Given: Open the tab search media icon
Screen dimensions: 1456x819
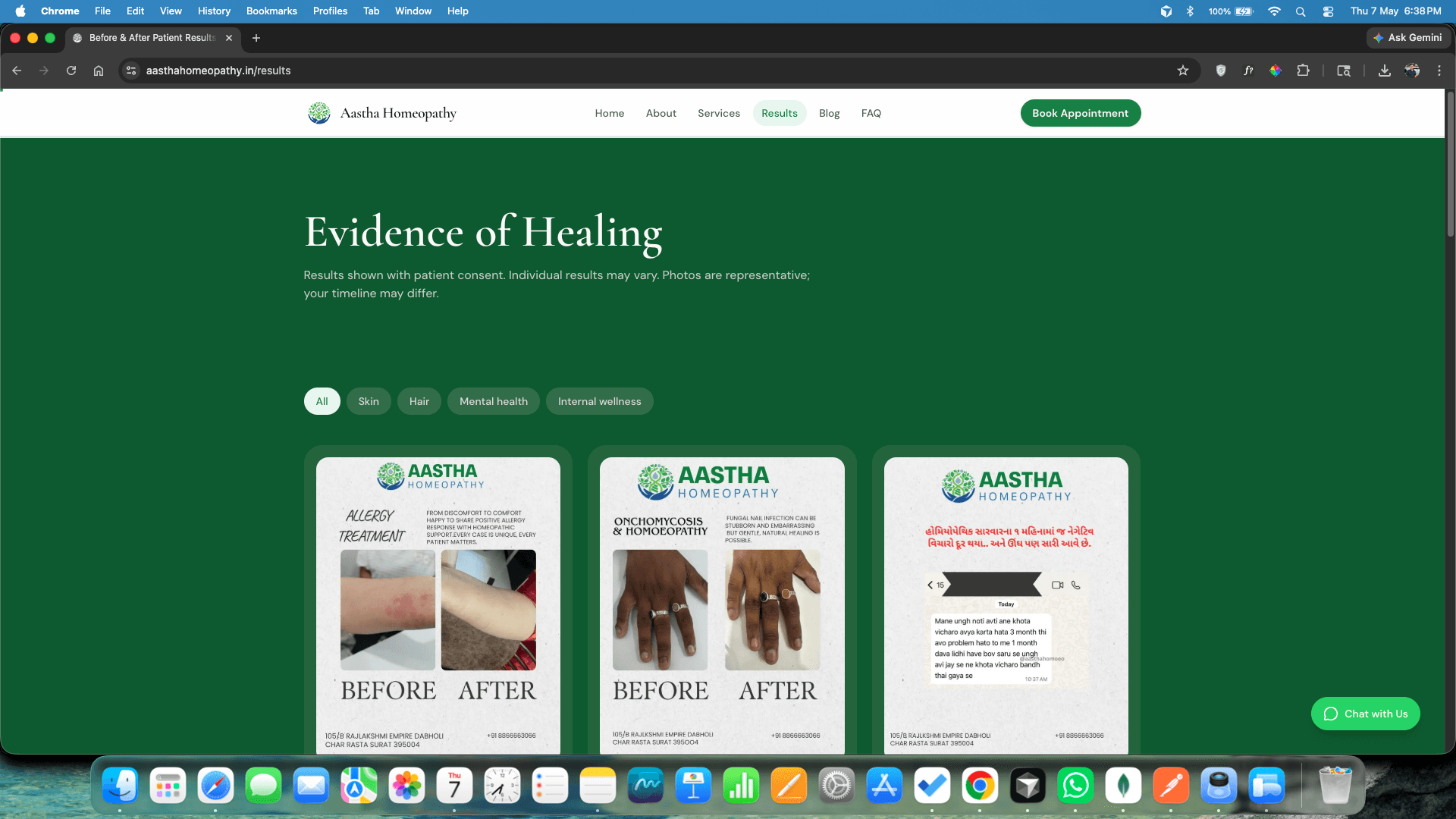Looking at the screenshot, I should pos(1344,71).
